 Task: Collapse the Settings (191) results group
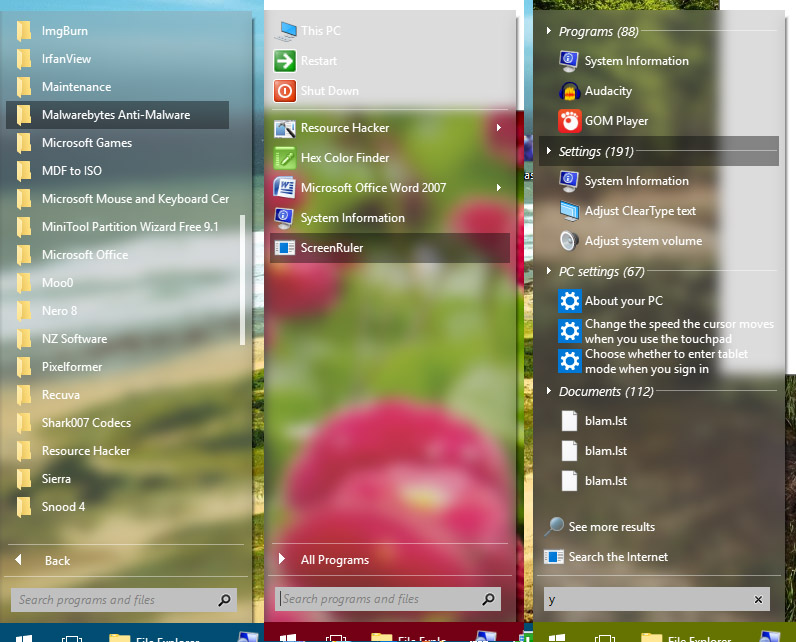[549, 151]
